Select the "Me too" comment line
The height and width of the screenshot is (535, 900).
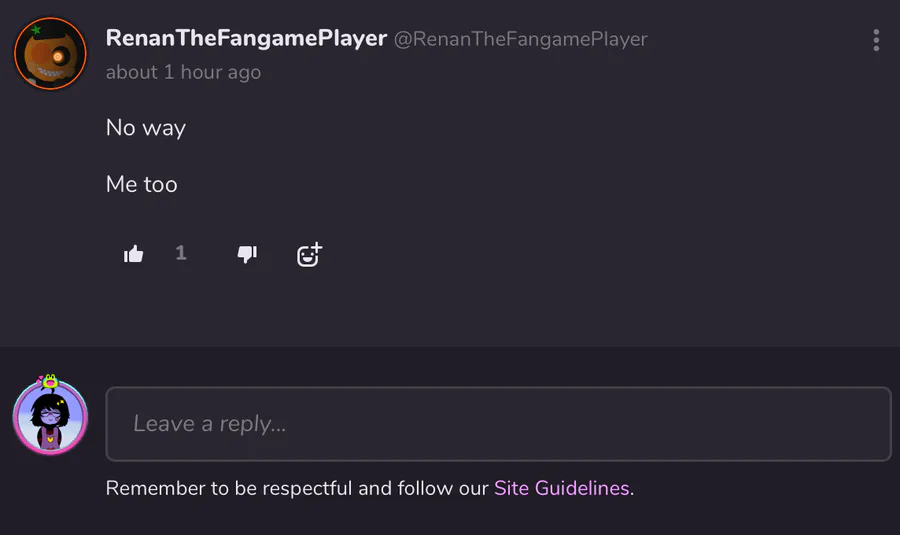coord(142,184)
